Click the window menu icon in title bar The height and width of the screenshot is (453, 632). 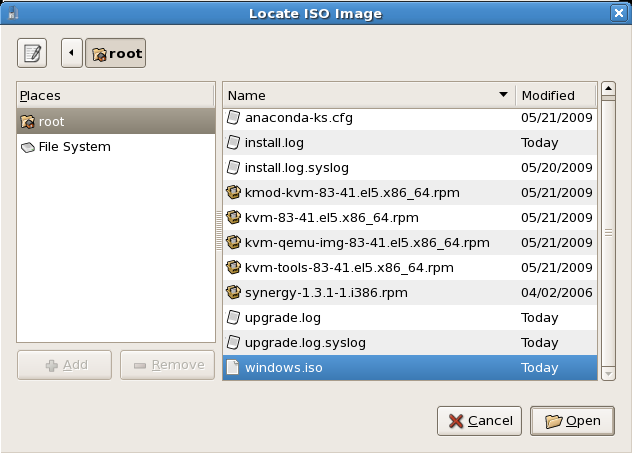click(x=13, y=13)
